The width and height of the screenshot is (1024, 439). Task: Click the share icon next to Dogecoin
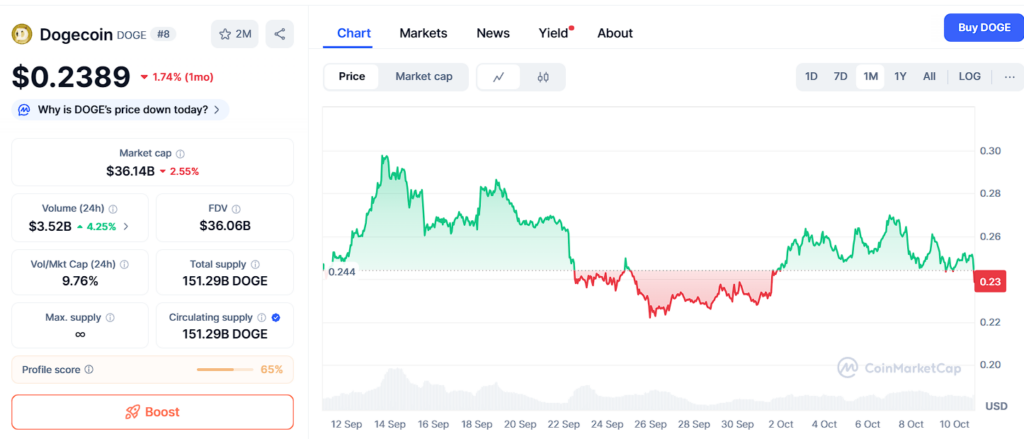[279, 34]
